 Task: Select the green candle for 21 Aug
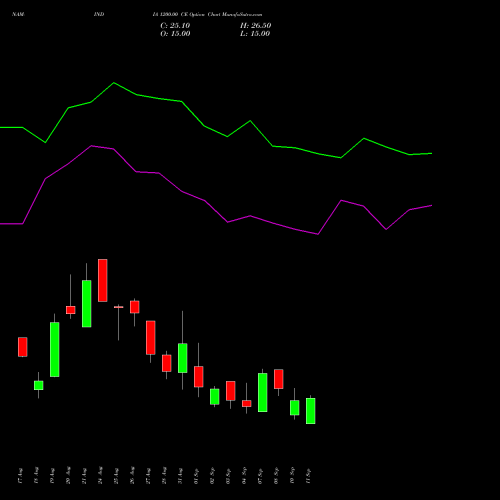click(87, 304)
